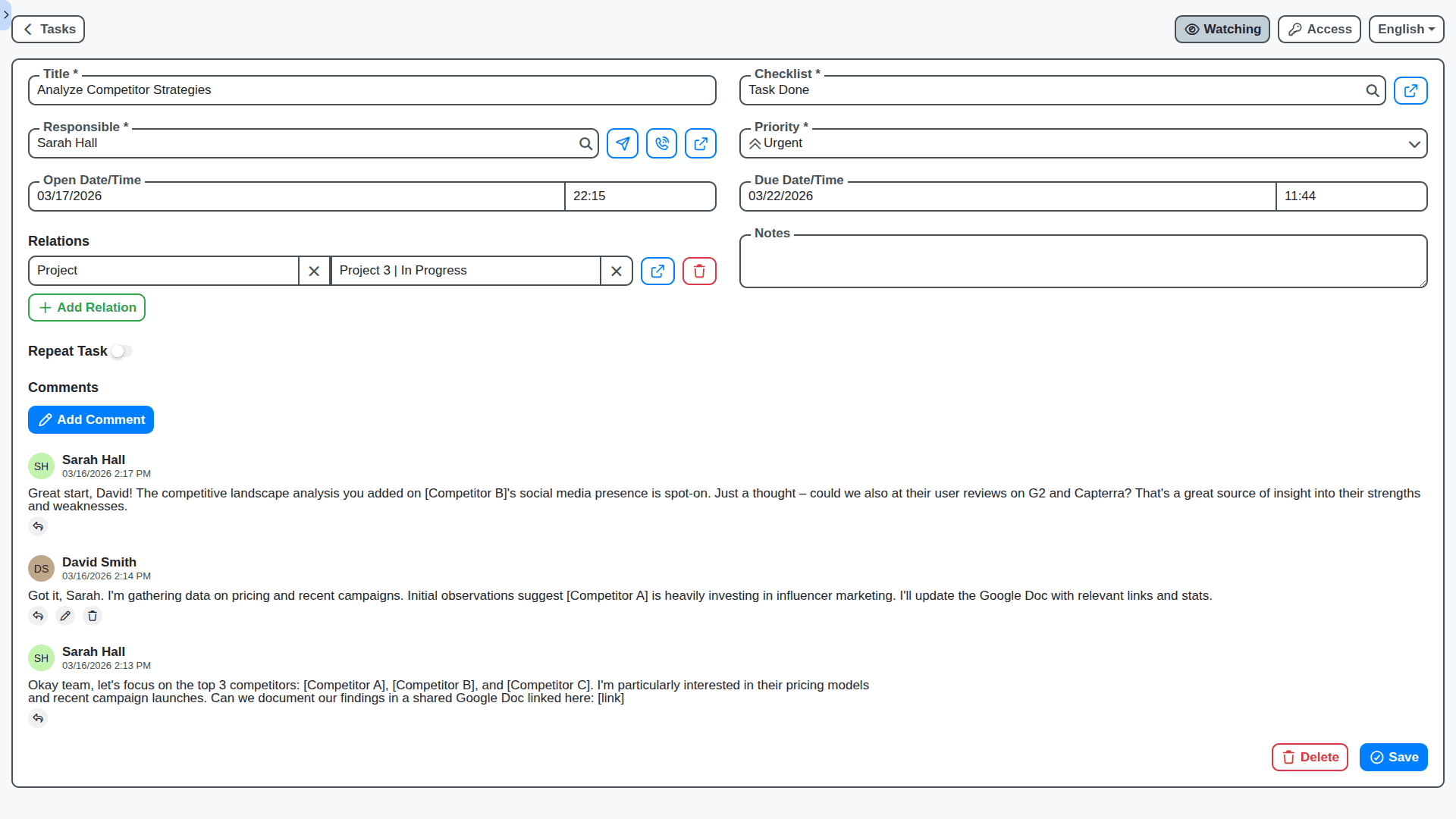Viewport: 1456px width, 819px height.
Task: Navigate back to Tasks
Action: point(48,29)
